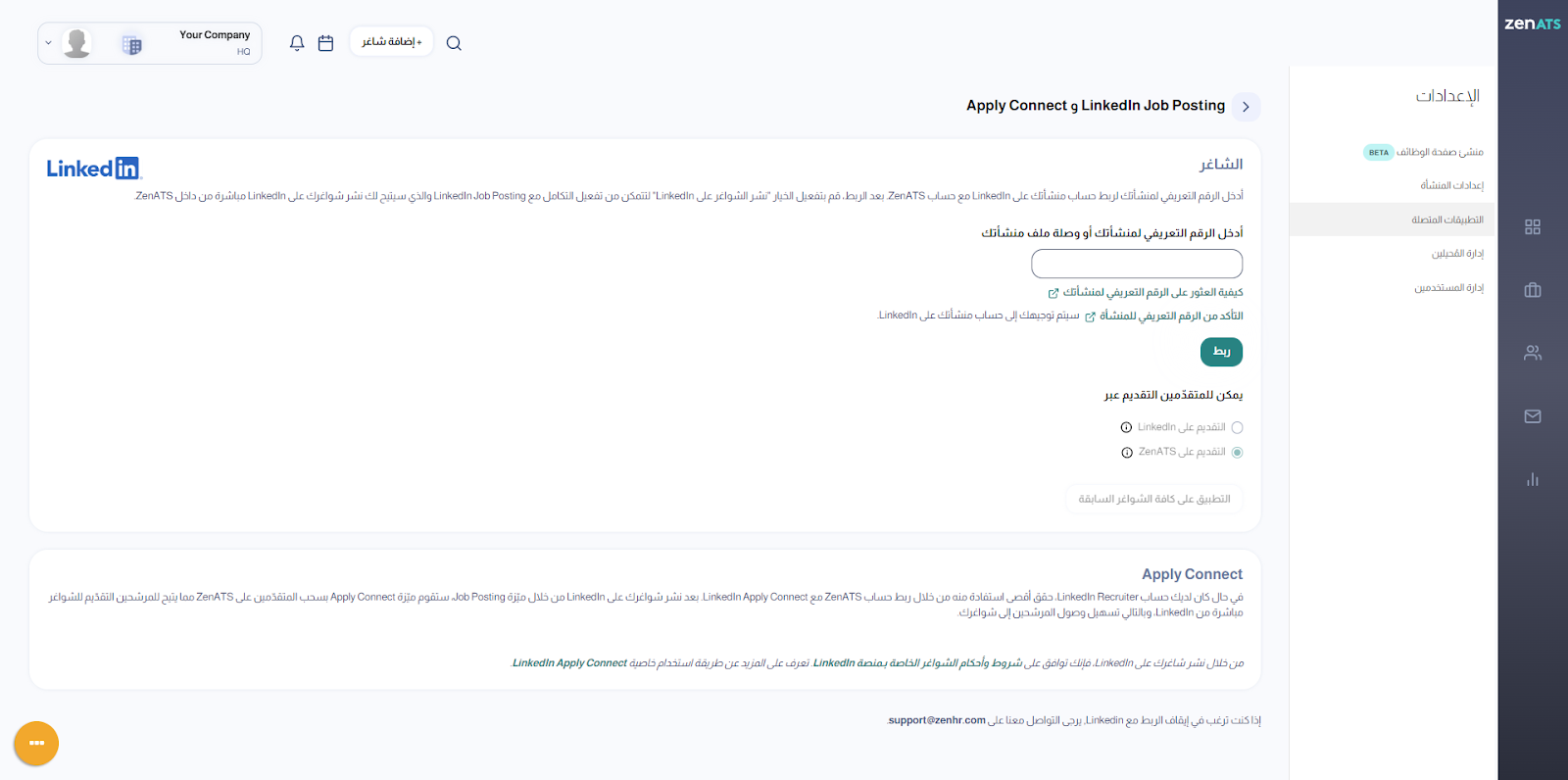Click the الشاغر section heading

pos(1221,165)
